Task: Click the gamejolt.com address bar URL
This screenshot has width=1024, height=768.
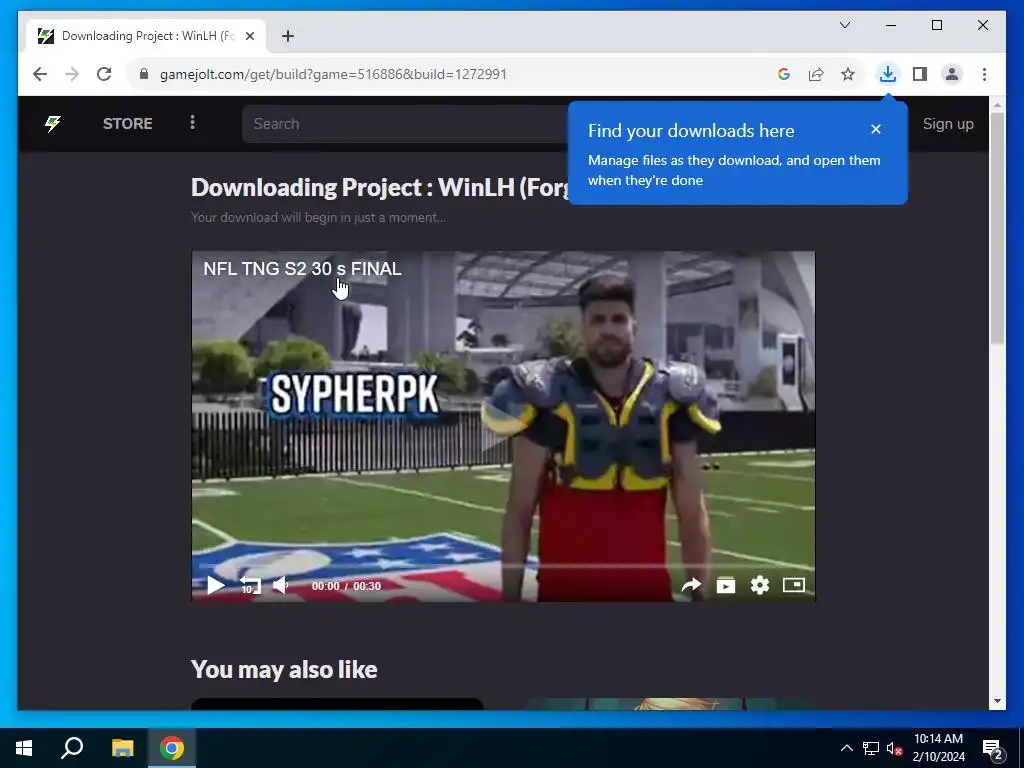Action: tap(333, 74)
